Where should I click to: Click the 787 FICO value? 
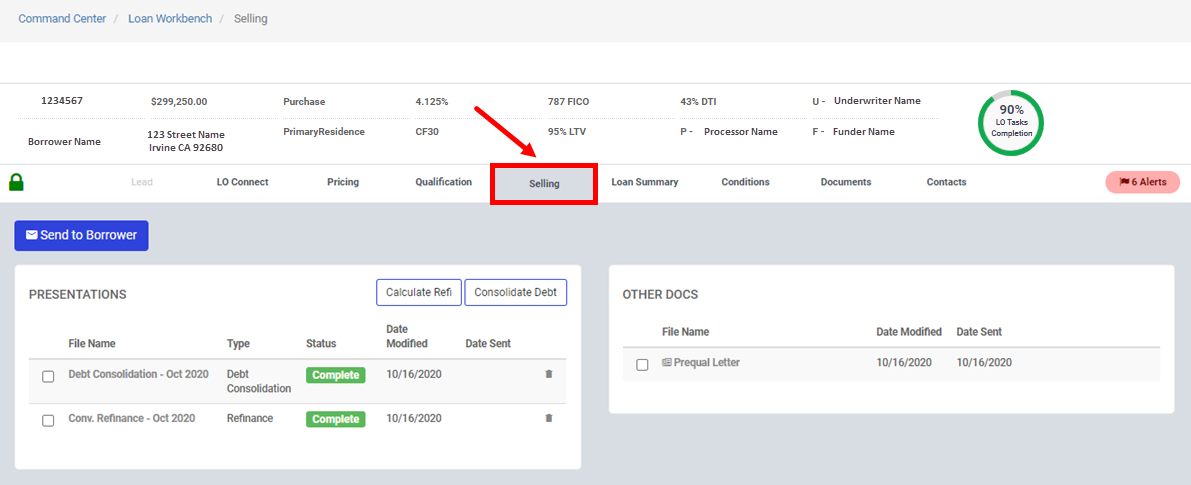tap(568, 102)
